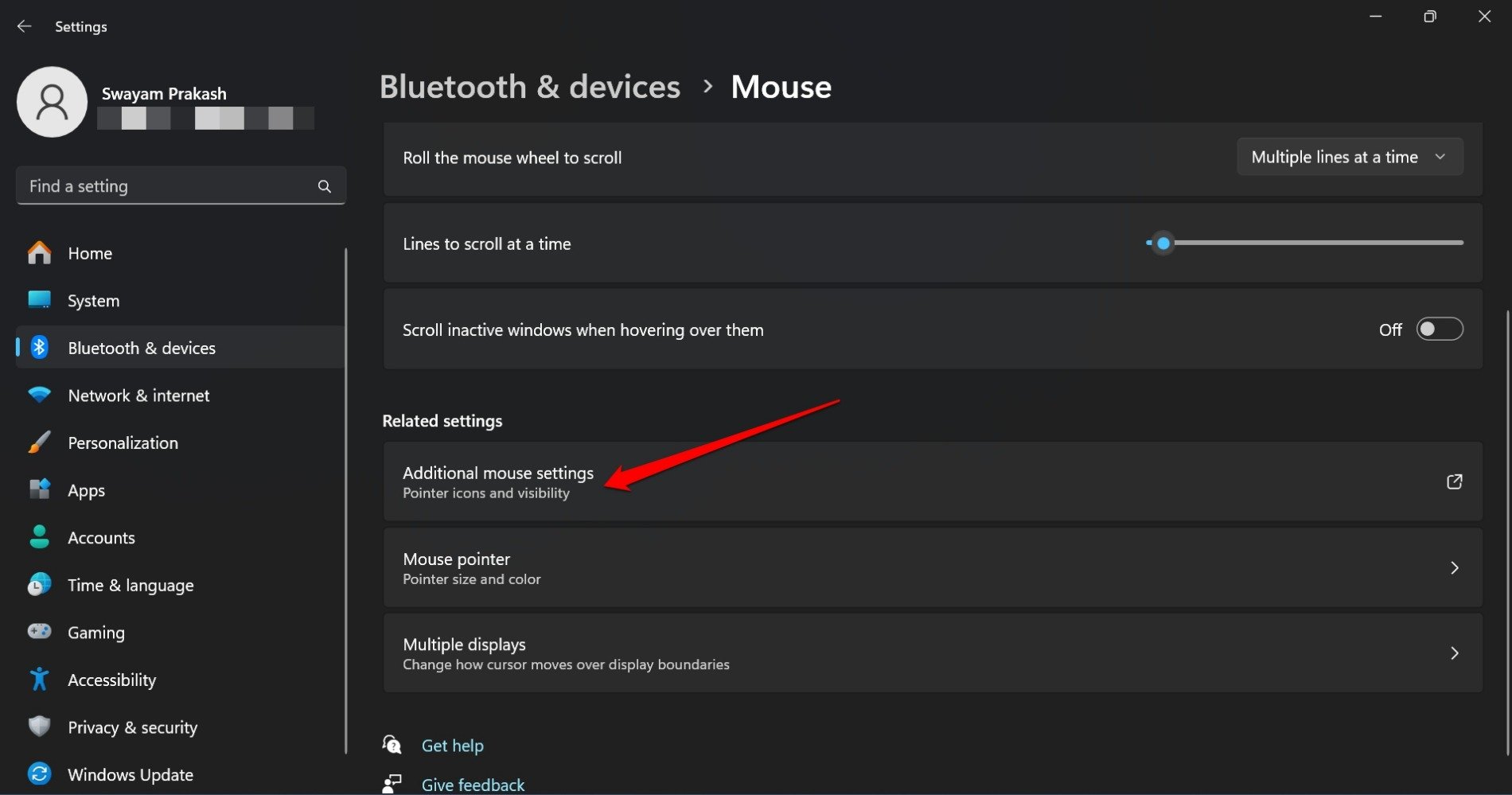This screenshot has width=1512, height=795.
Task: Click the System monitor icon
Action: point(39,300)
